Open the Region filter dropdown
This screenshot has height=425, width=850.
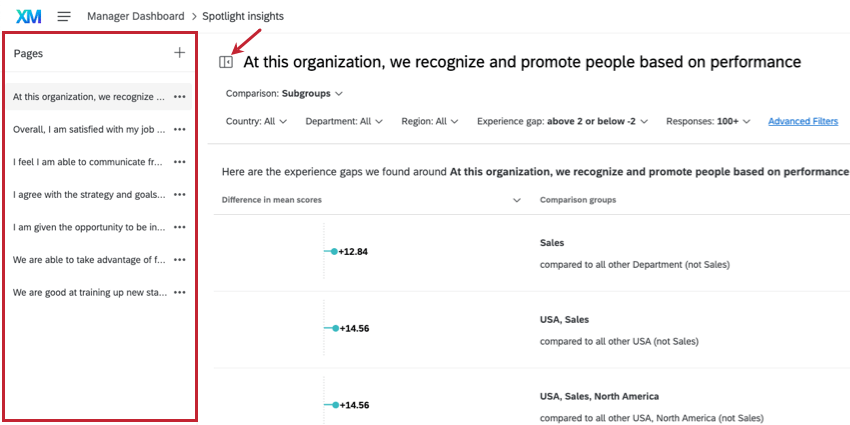click(430, 122)
